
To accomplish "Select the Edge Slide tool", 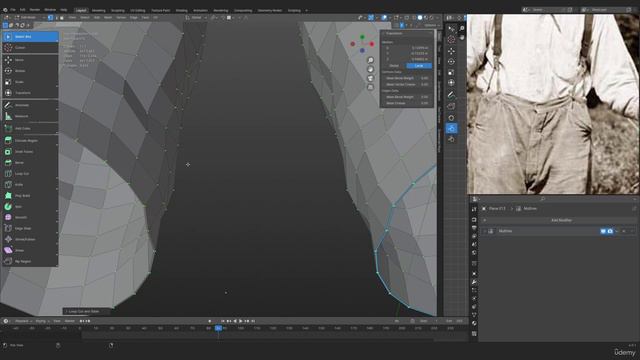I will [30, 228].
